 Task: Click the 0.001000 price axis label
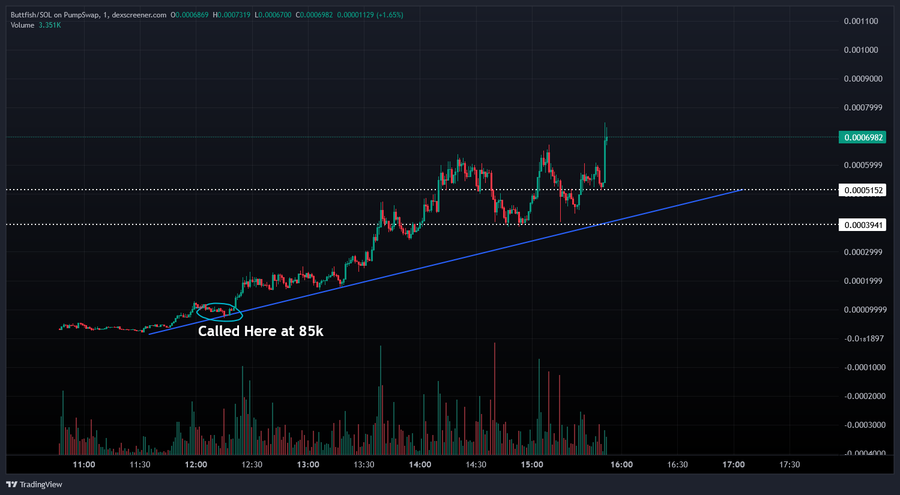click(860, 50)
